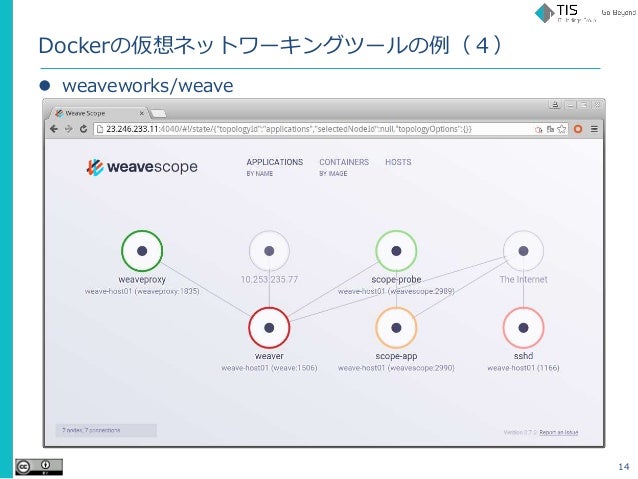Screen dimensions: 638x479
Task: Reload the Weave Scope page
Action: [83, 129]
